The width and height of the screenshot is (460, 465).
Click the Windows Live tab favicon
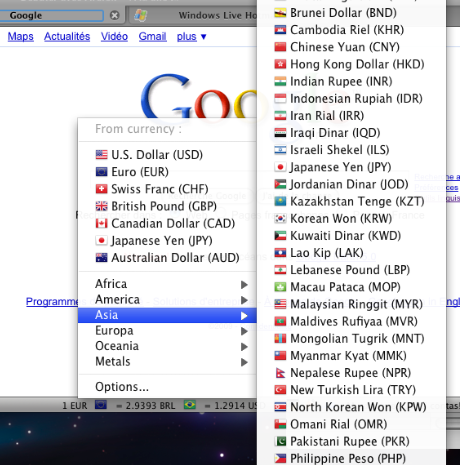click(141, 15)
